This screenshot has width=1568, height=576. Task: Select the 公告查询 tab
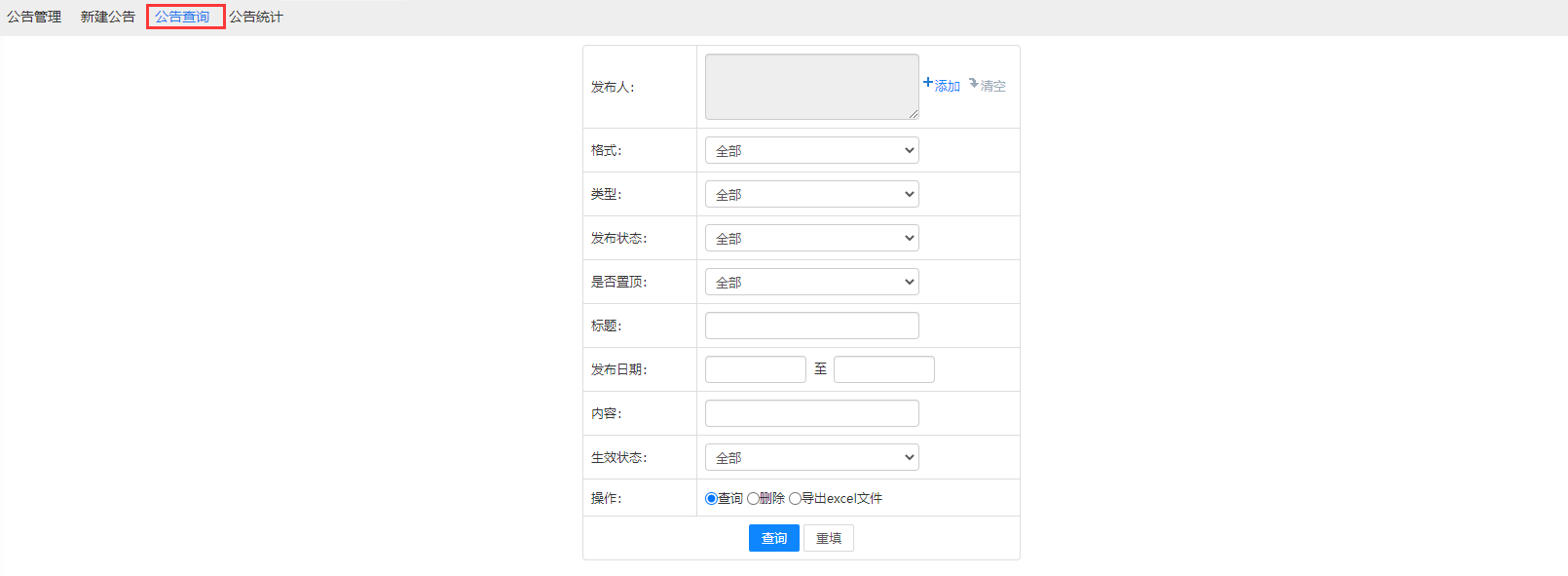click(182, 17)
